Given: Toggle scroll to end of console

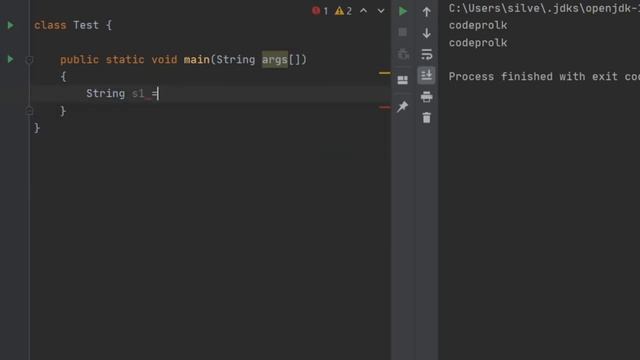Looking at the screenshot, I should (426, 76).
